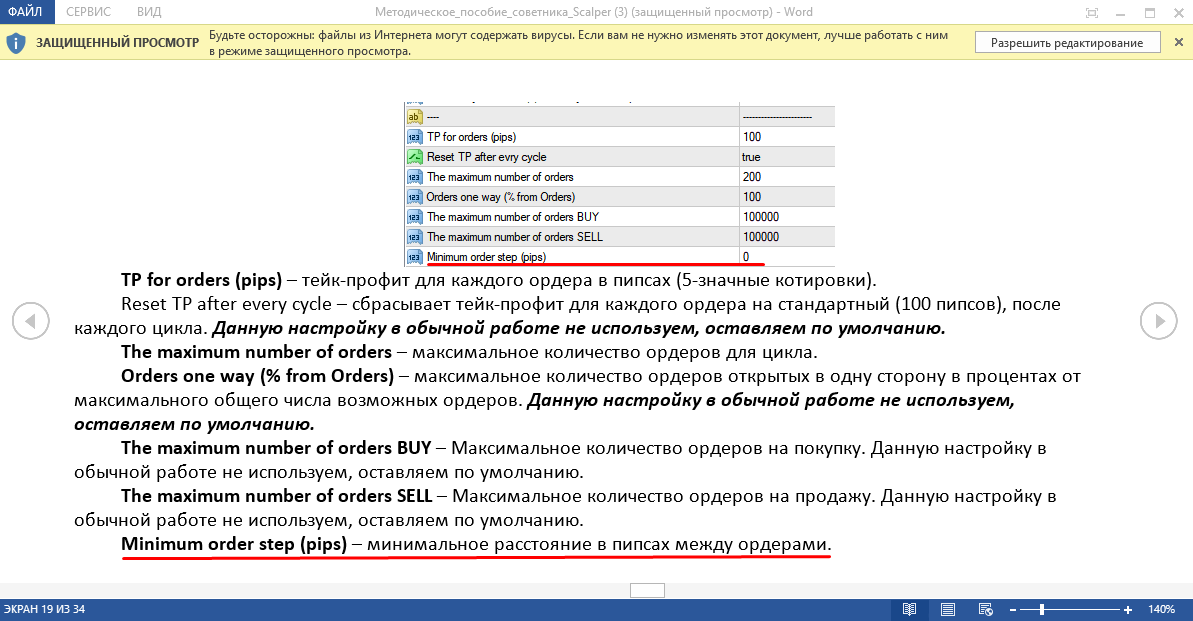Click bold heading Orders one way (% from Orders)

coord(257,376)
